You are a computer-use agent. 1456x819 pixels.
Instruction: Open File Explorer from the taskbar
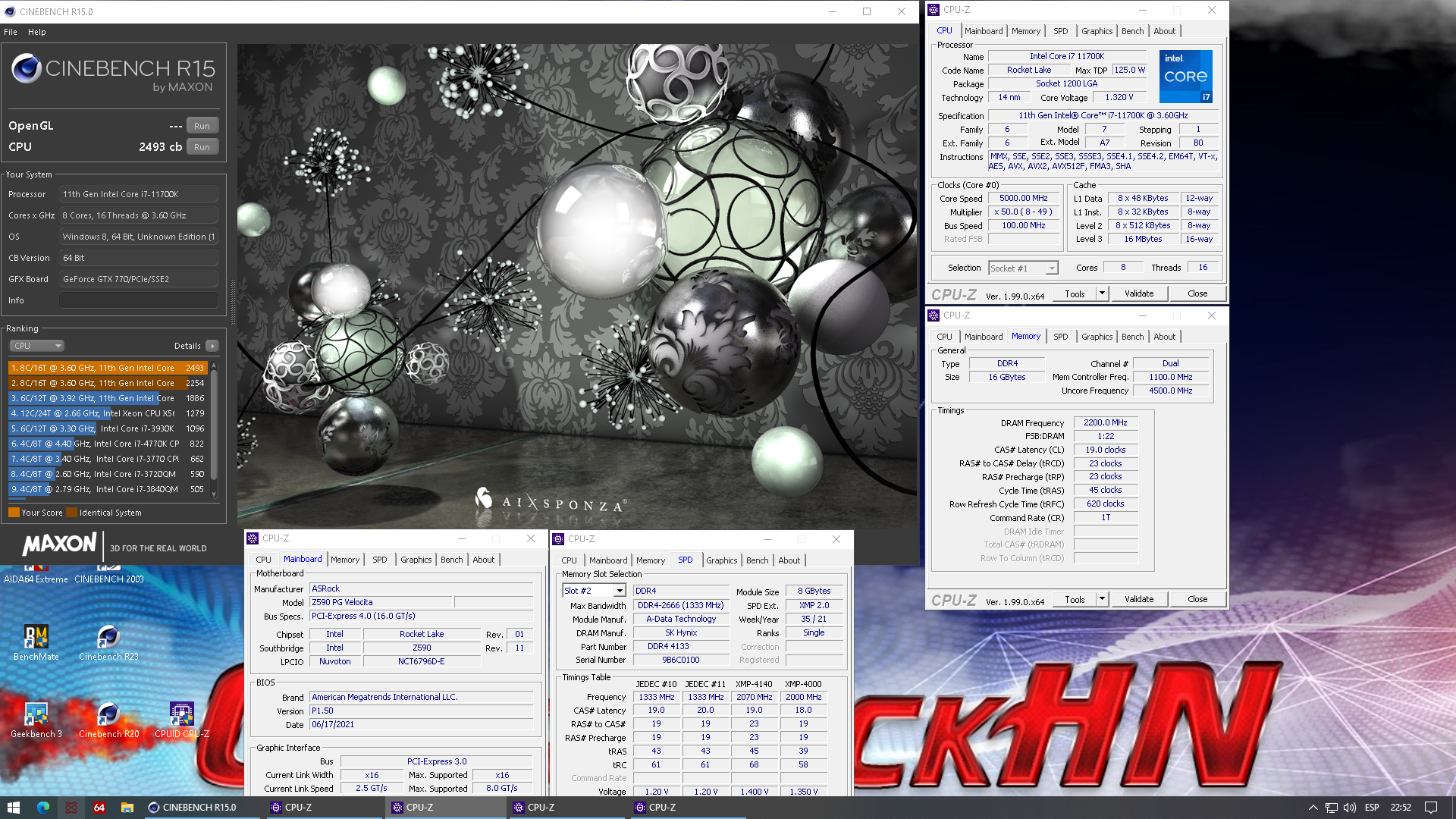point(127,808)
